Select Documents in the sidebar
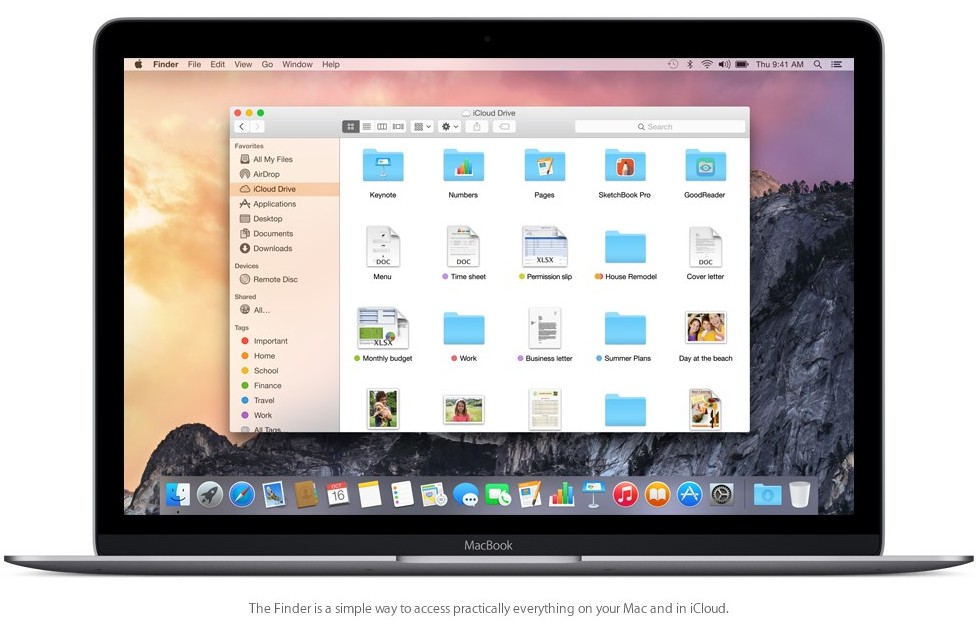This screenshot has height=636, width=976. (x=284, y=234)
